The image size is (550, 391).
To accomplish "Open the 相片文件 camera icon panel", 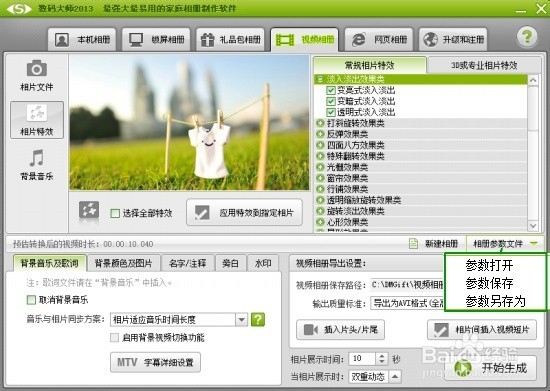I will click(x=36, y=76).
